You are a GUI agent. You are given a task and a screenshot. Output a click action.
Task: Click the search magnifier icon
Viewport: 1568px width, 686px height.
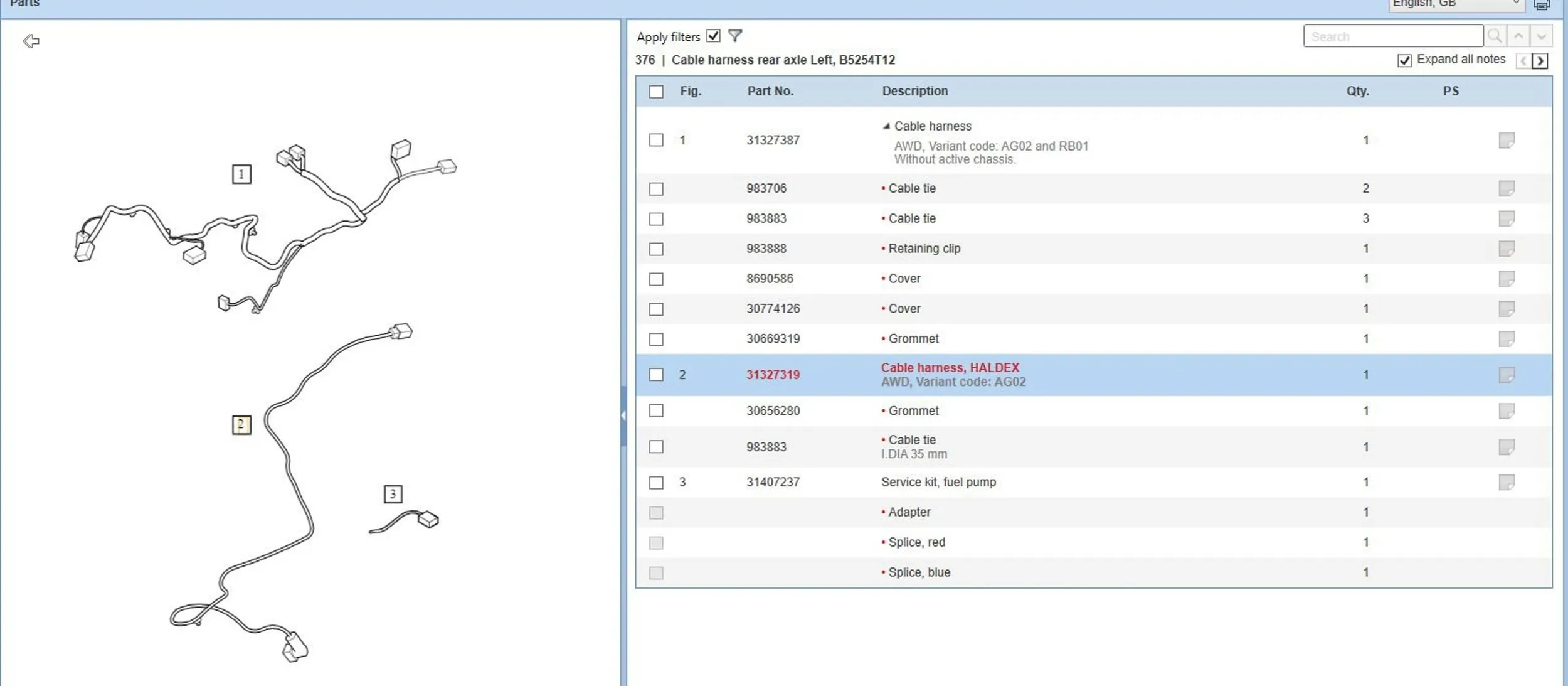coord(1495,36)
